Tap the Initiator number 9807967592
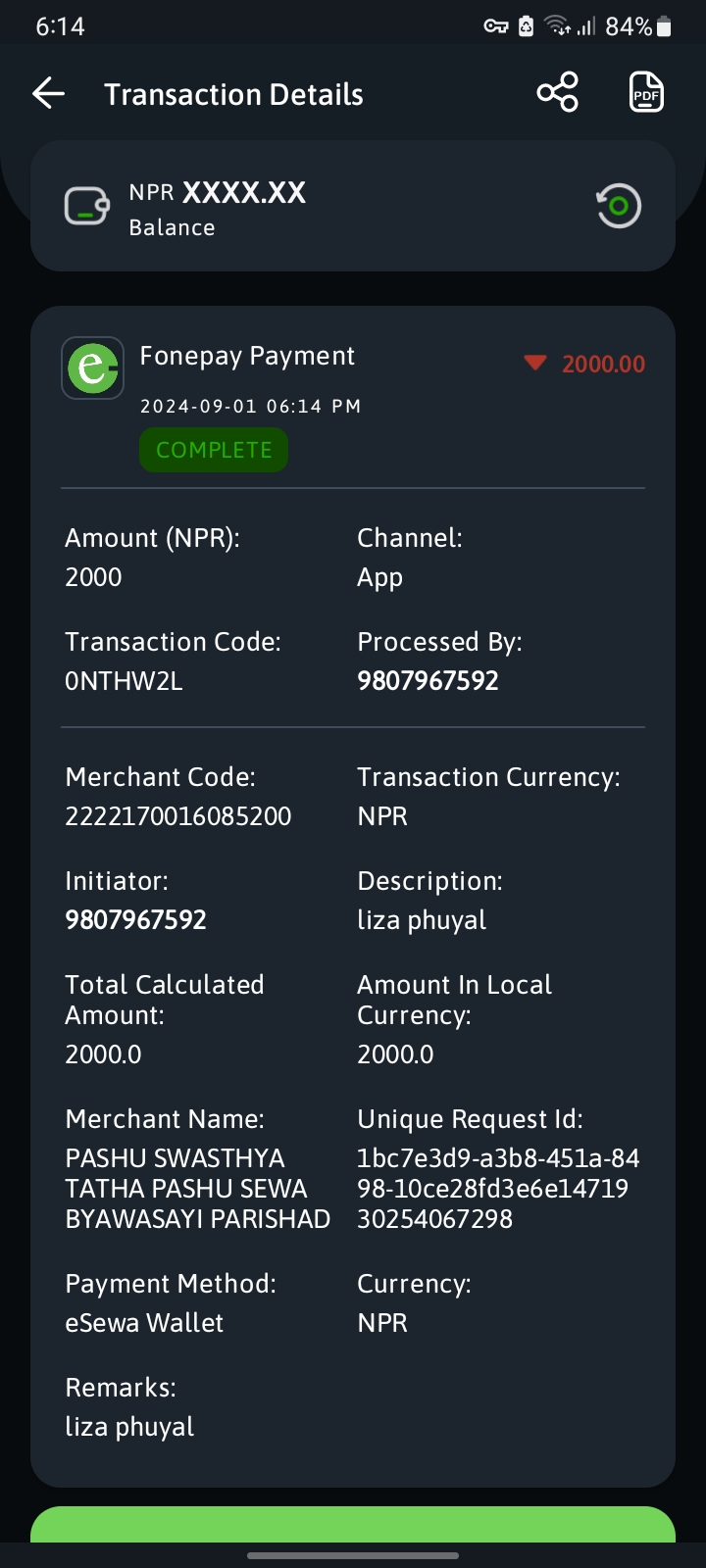The height and width of the screenshot is (1568, 706). pos(135,920)
